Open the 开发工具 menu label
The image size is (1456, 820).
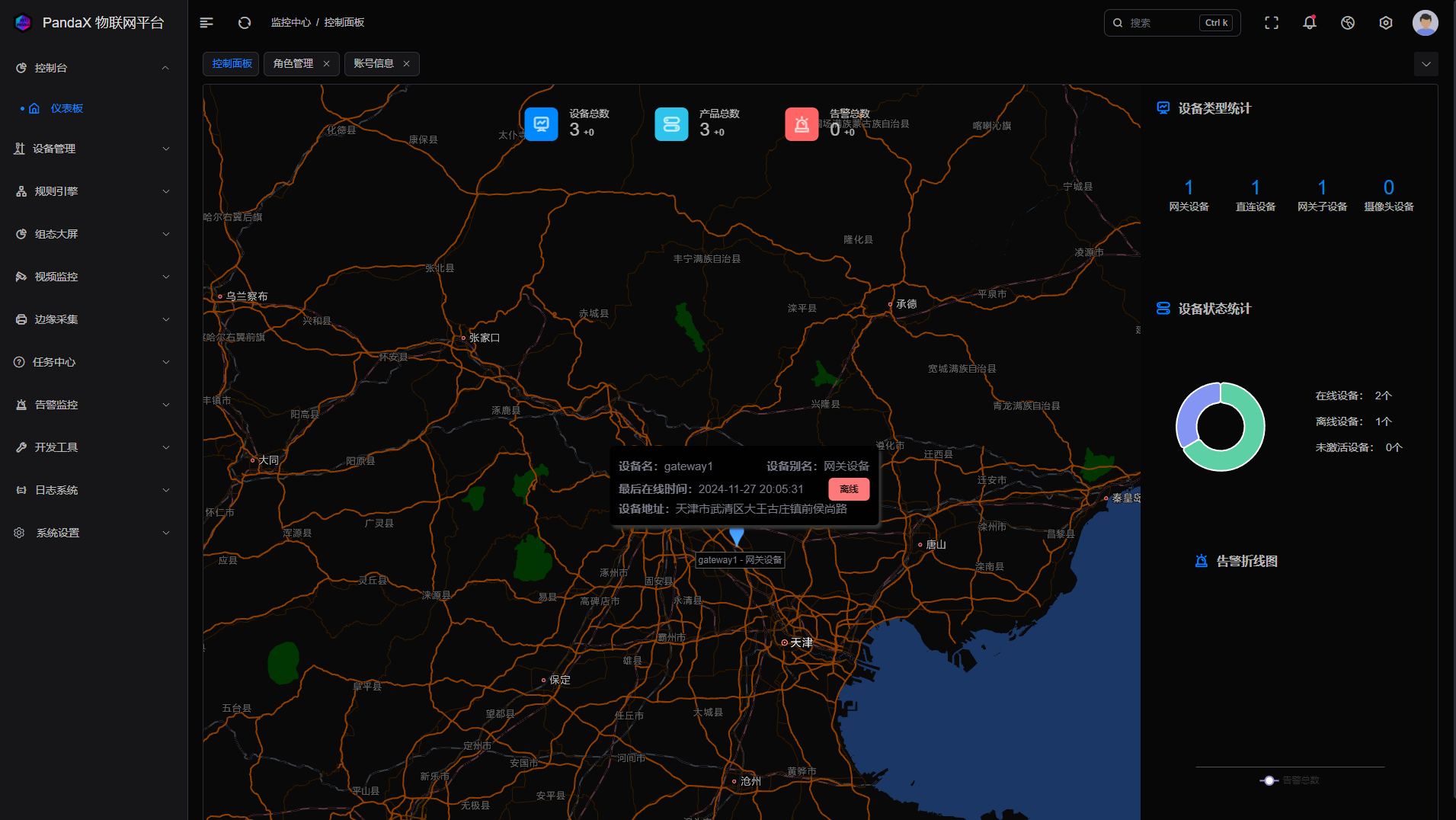(x=56, y=447)
